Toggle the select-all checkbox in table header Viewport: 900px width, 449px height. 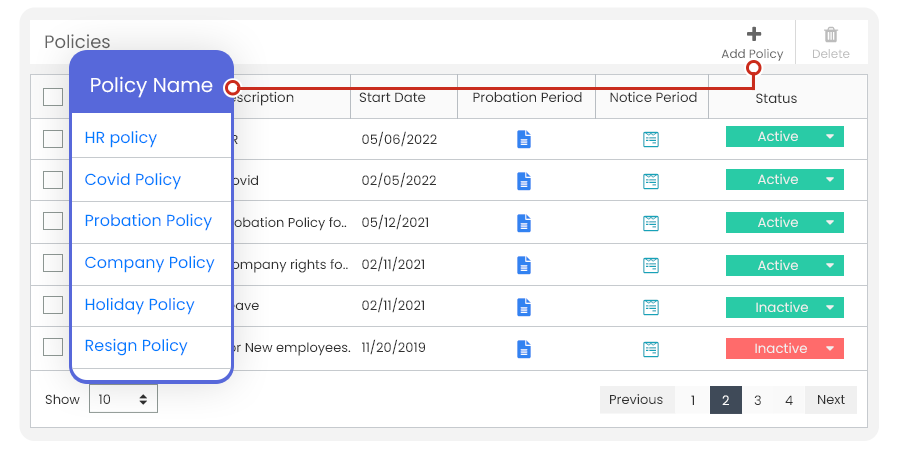click(x=53, y=97)
